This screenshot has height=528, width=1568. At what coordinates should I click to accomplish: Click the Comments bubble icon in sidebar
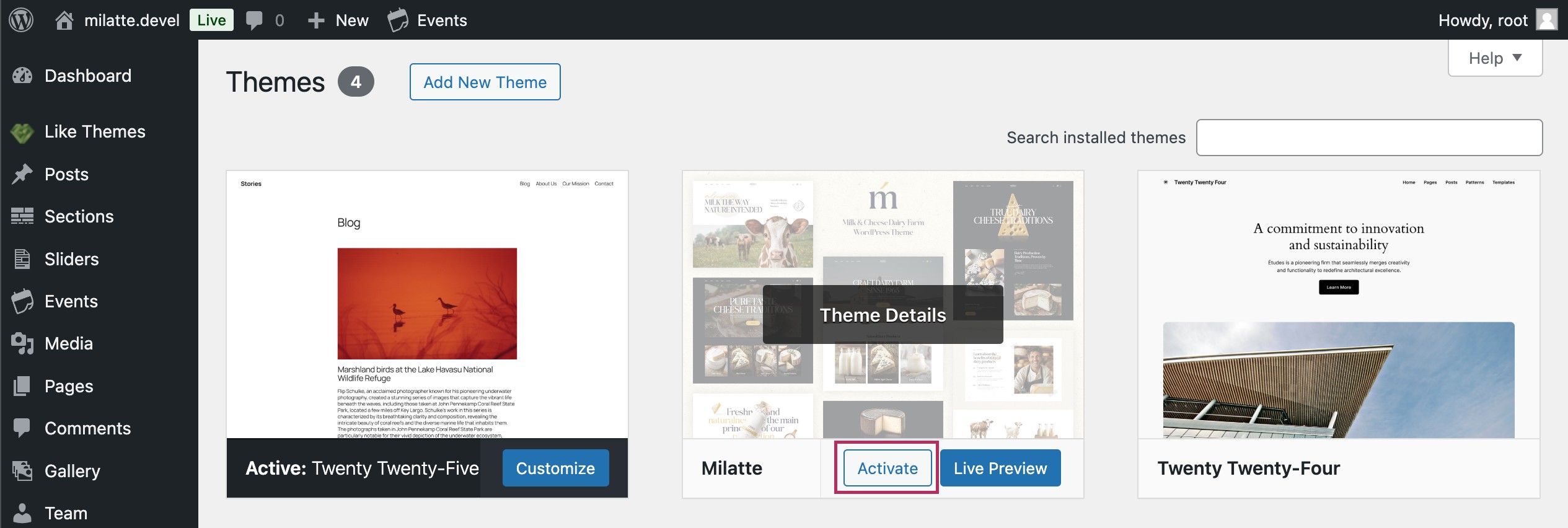[x=22, y=428]
